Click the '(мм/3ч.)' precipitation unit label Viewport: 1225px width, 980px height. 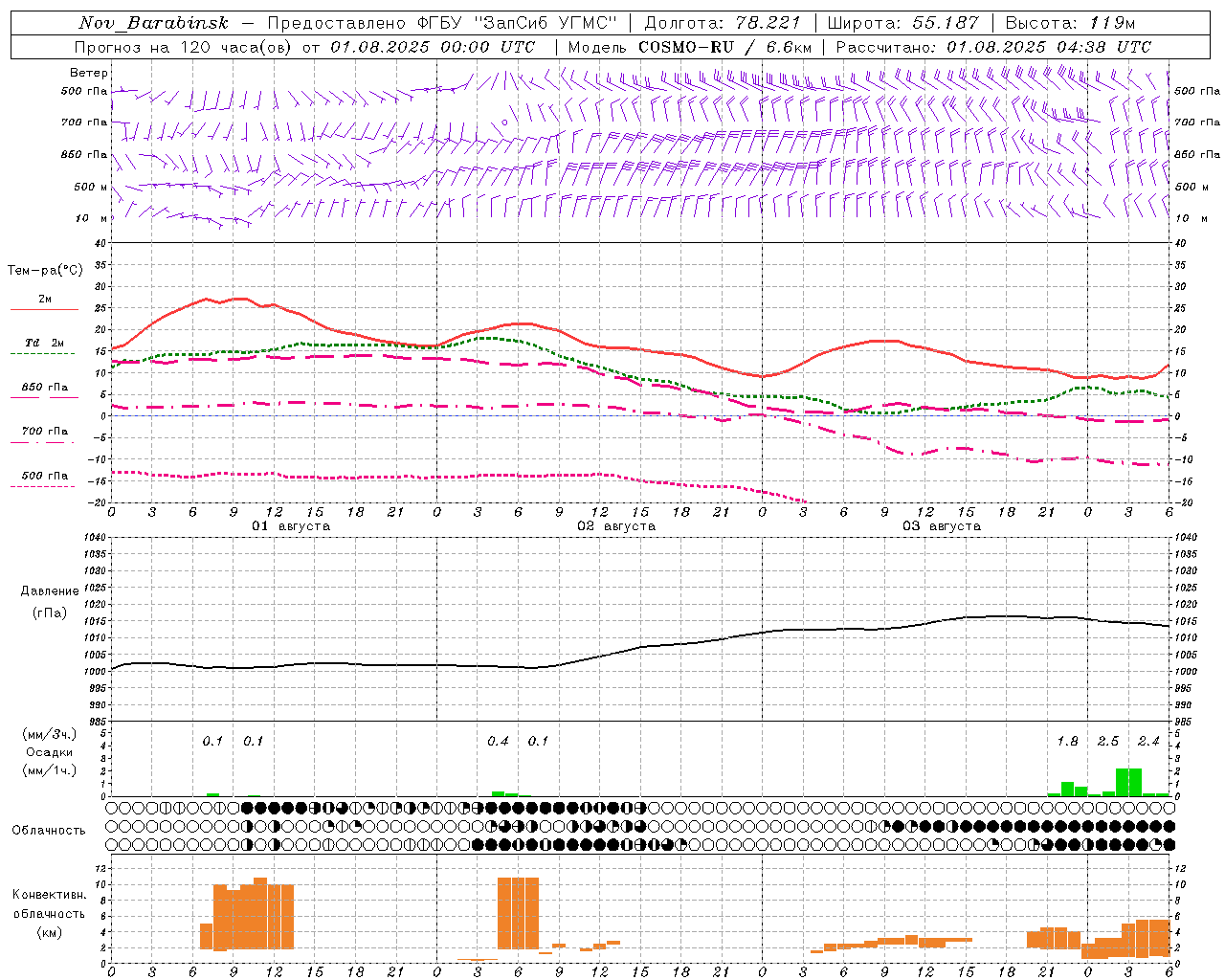click(x=49, y=734)
